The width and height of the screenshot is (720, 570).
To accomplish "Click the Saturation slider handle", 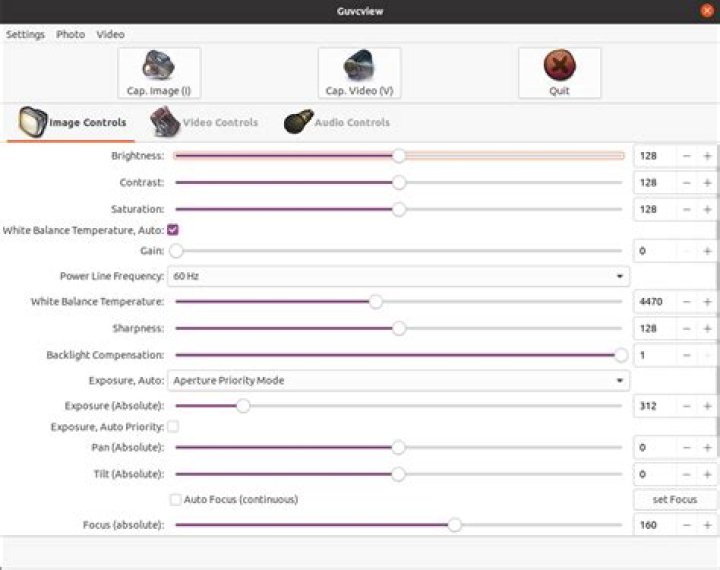I will (399, 209).
